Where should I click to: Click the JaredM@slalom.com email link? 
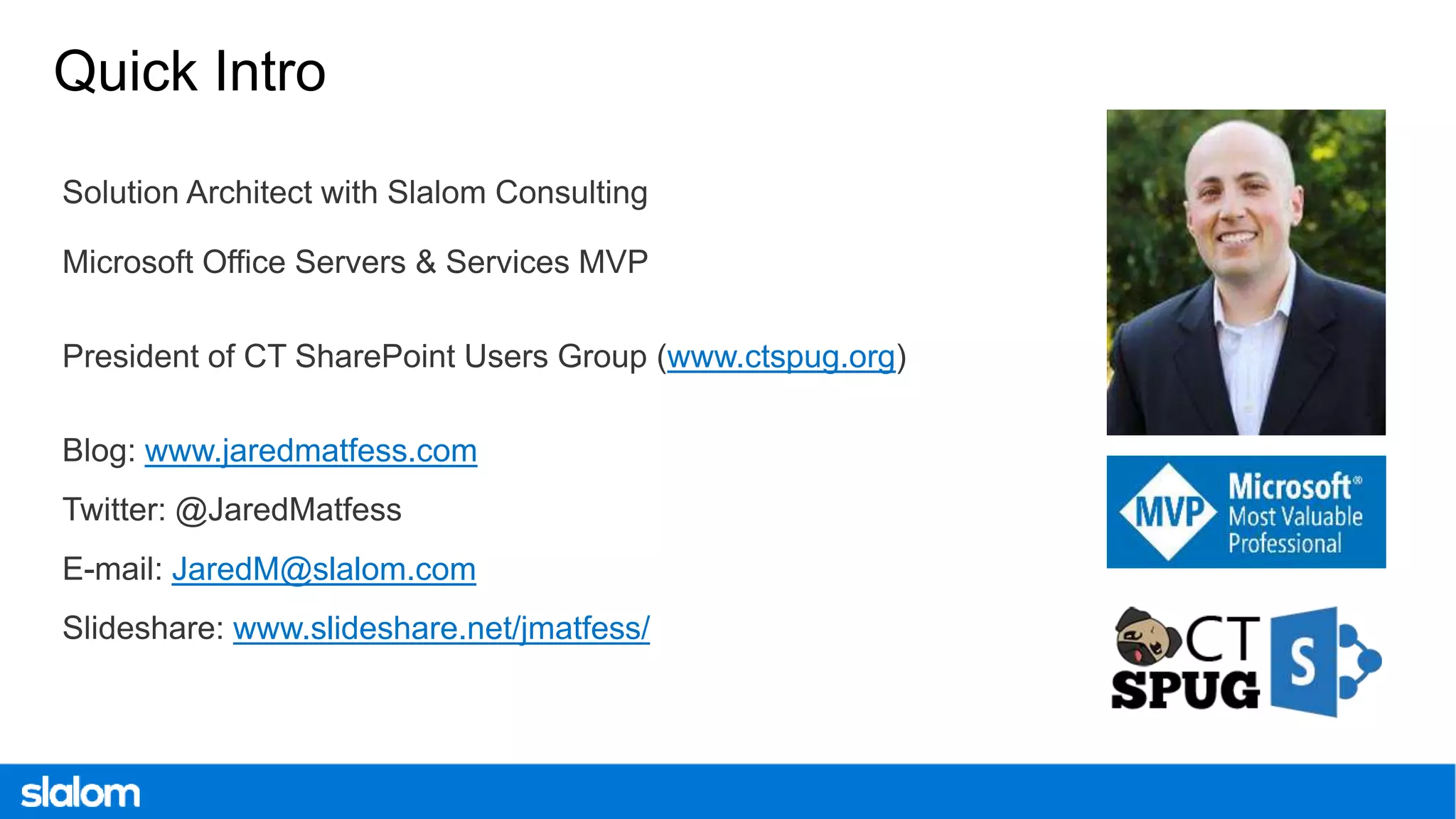(x=323, y=569)
